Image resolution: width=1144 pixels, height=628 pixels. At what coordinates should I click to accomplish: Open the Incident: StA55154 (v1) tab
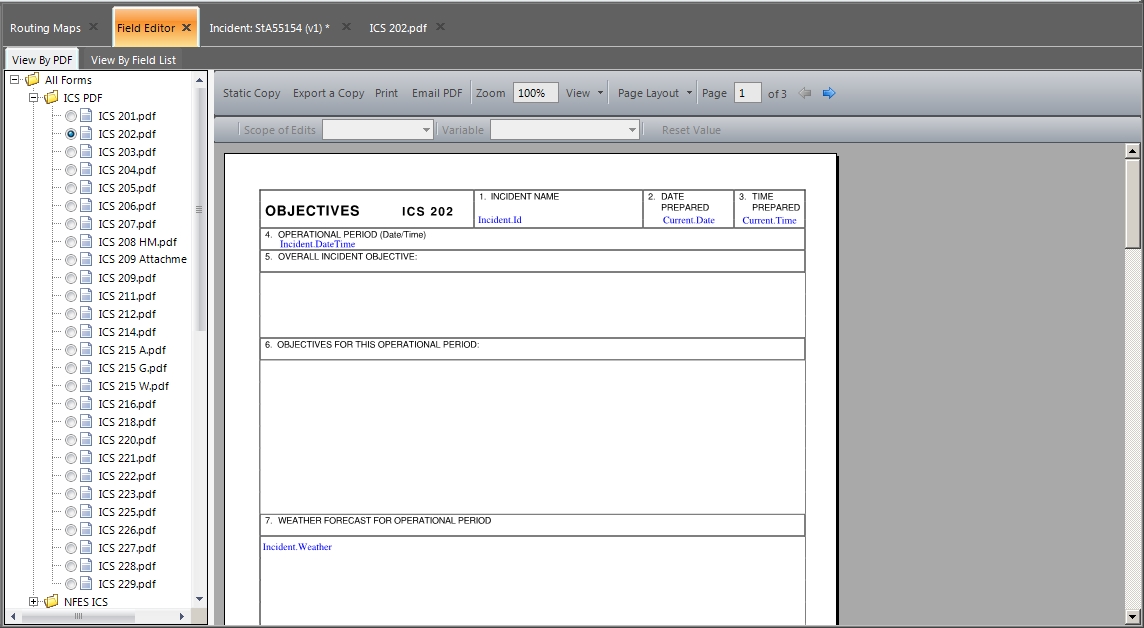(268, 28)
